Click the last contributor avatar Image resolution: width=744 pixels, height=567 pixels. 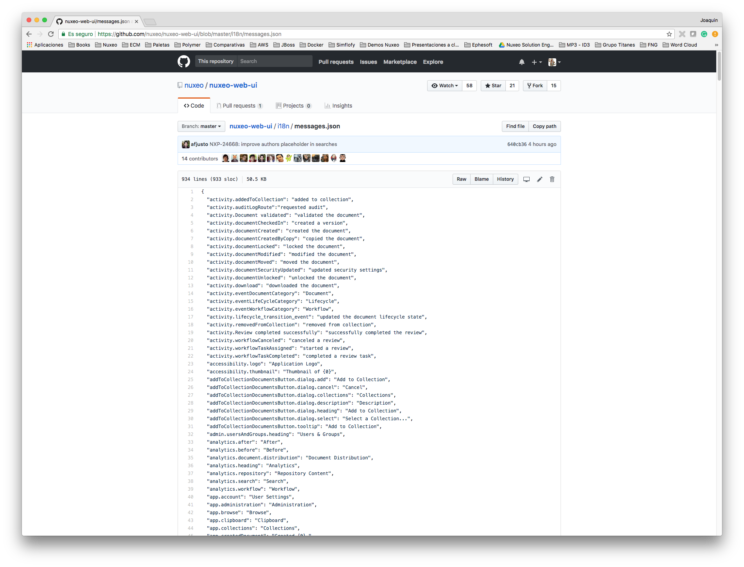tap(343, 158)
